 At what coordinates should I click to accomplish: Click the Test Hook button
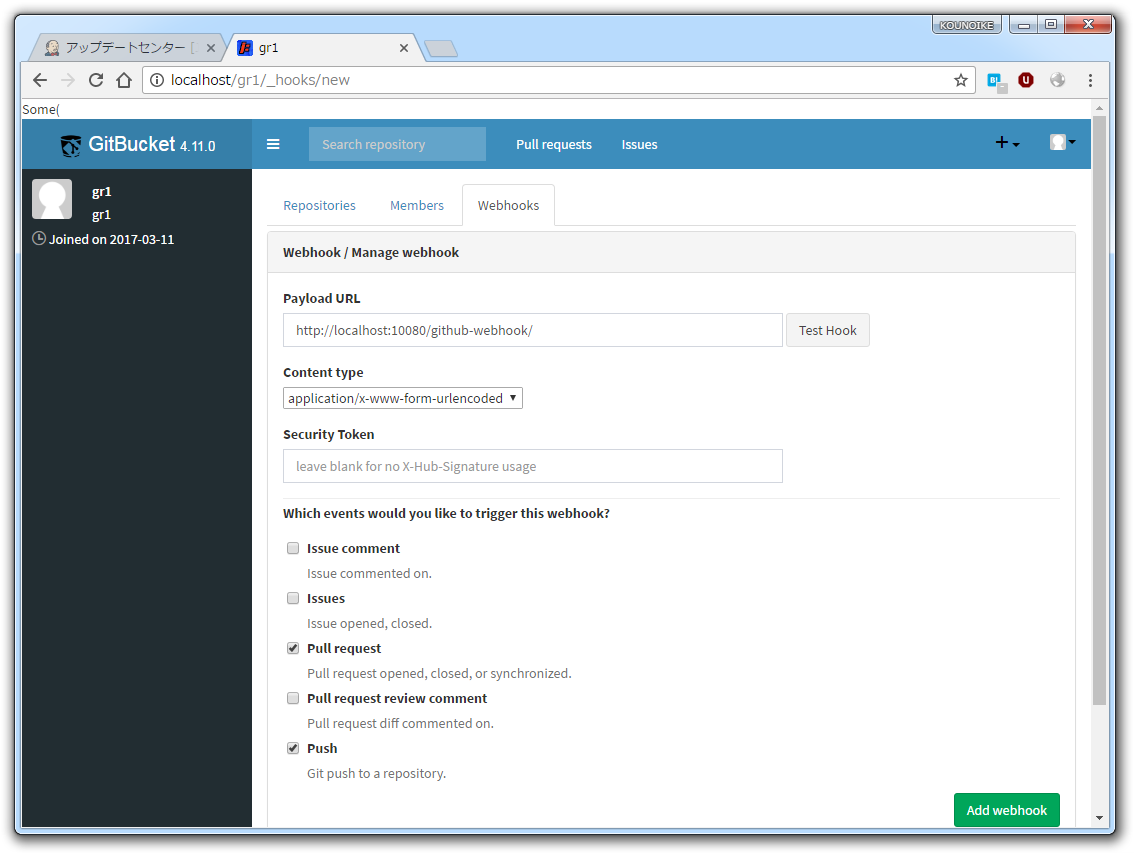click(827, 330)
